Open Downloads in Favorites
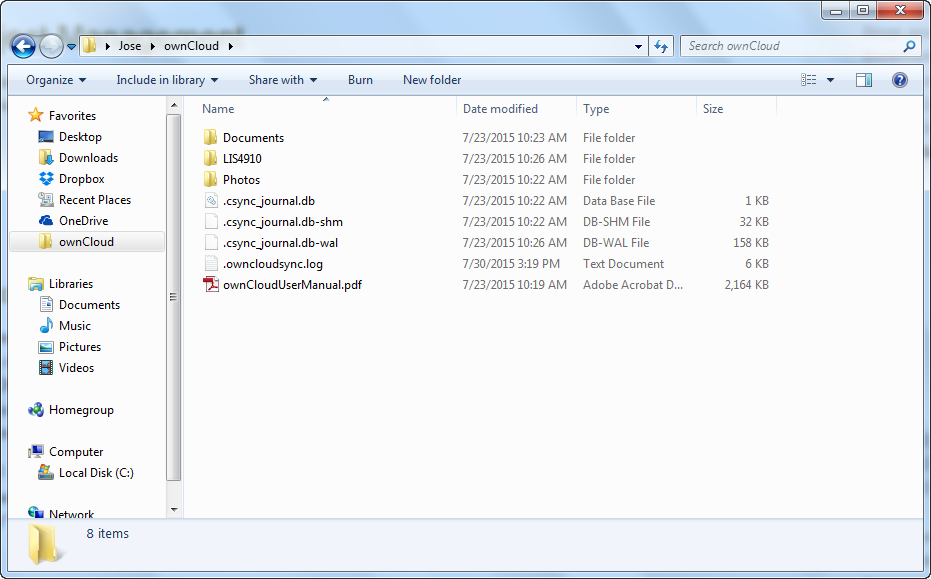 click(x=88, y=157)
